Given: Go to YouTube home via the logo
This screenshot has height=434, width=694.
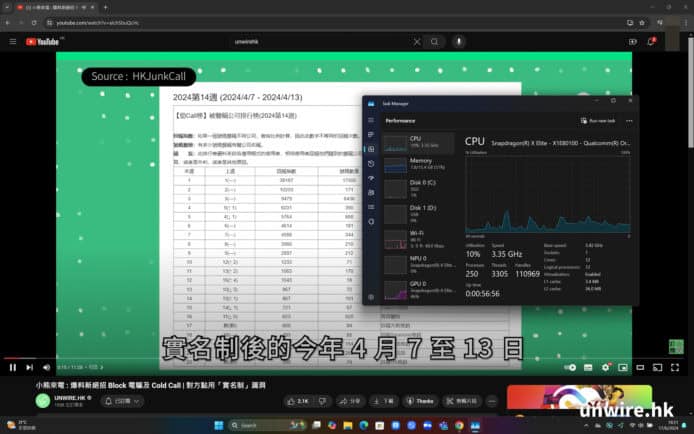Looking at the screenshot, I should point(45,42).
